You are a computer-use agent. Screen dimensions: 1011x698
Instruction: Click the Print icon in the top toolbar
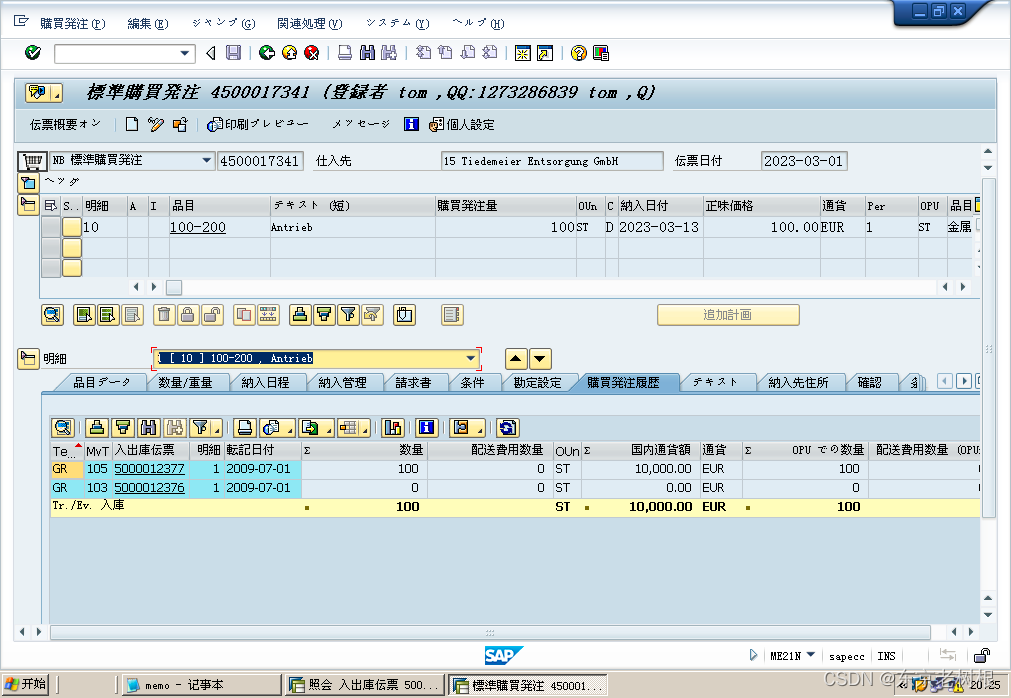tap(345, 53)
